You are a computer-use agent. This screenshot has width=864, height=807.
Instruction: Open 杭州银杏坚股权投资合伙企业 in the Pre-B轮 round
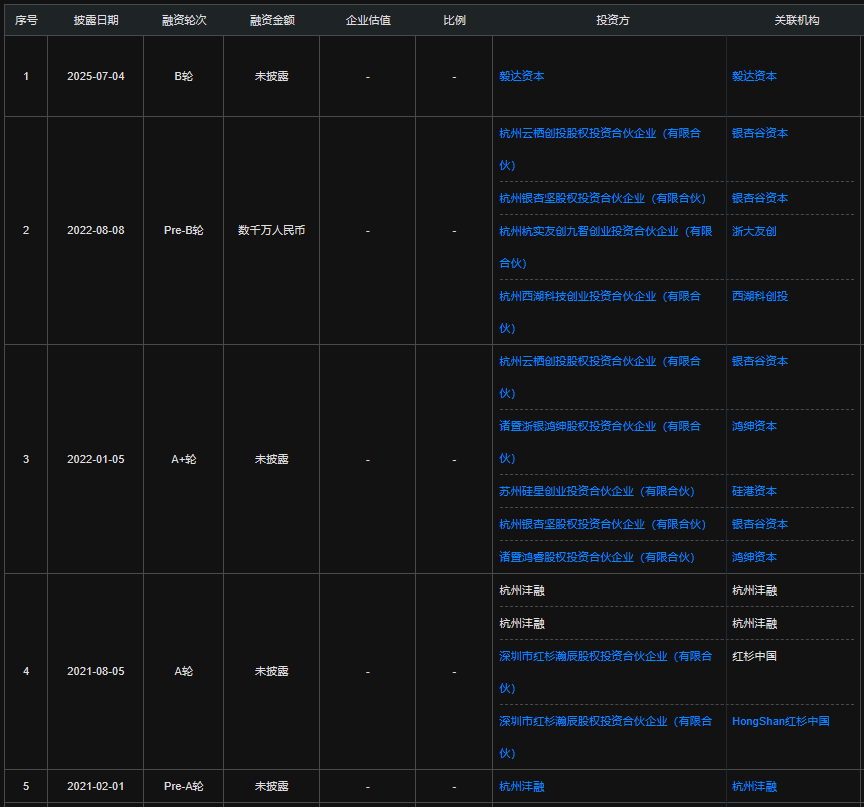click(602, 198)
